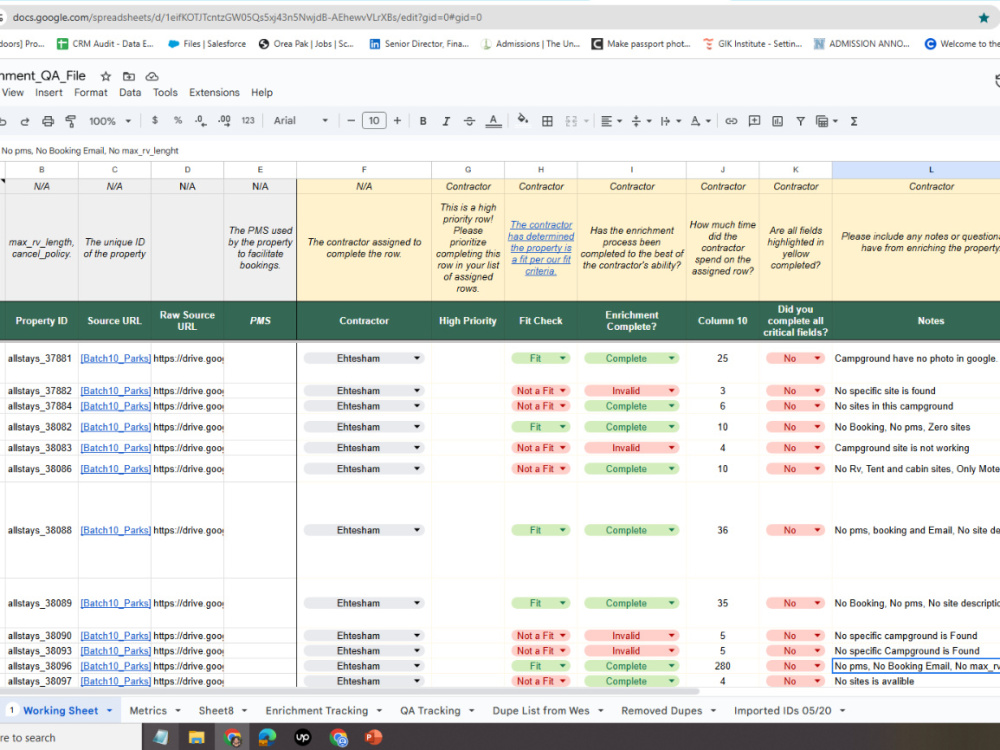
Task: Open Removed Dupes sheet tab
Action: (x=661, y=710)
